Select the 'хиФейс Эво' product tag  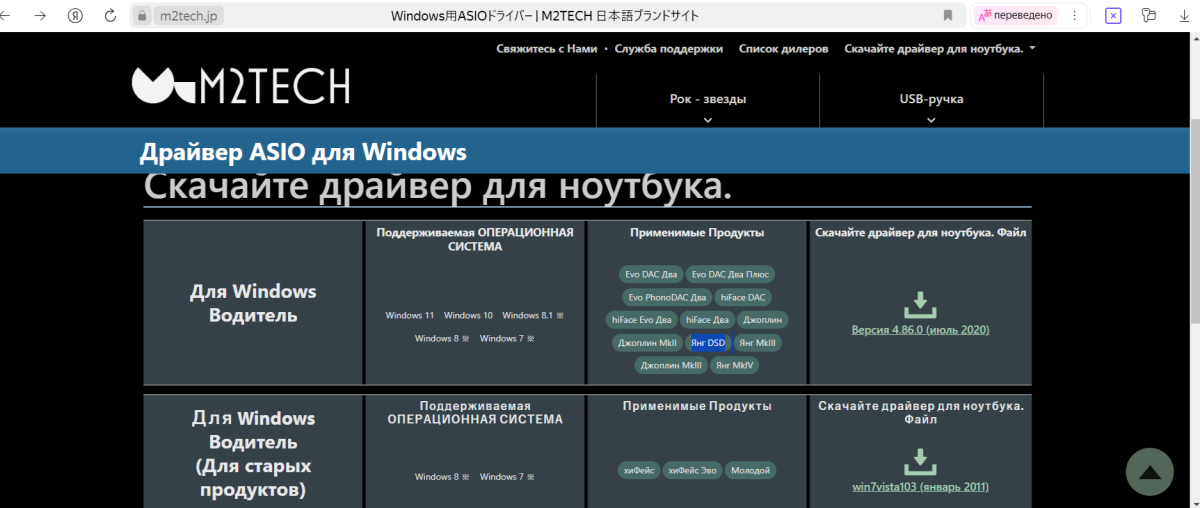click(692, 470)
